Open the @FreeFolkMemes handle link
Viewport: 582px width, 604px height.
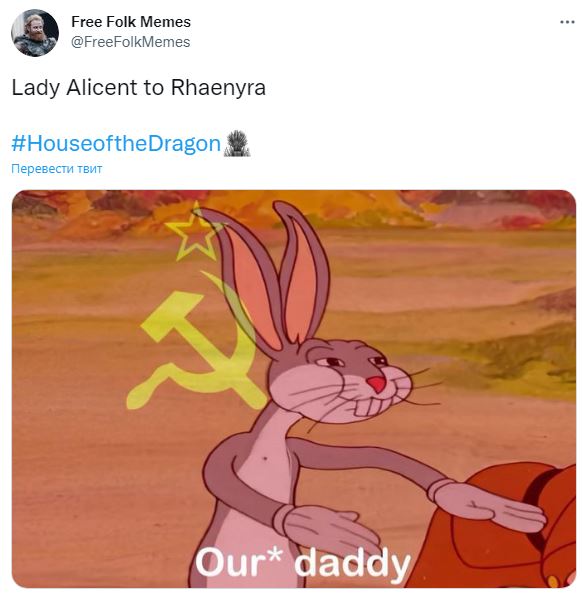(x=131, y=42)
